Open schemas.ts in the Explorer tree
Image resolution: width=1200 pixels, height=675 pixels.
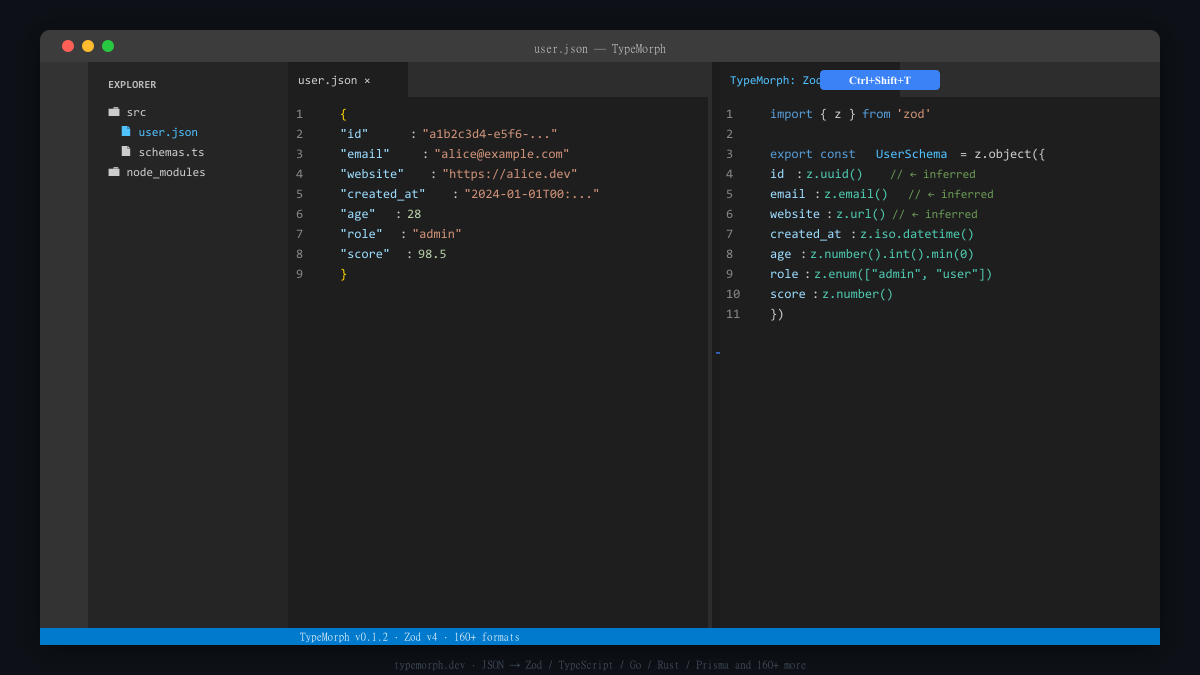pos(171,152)
